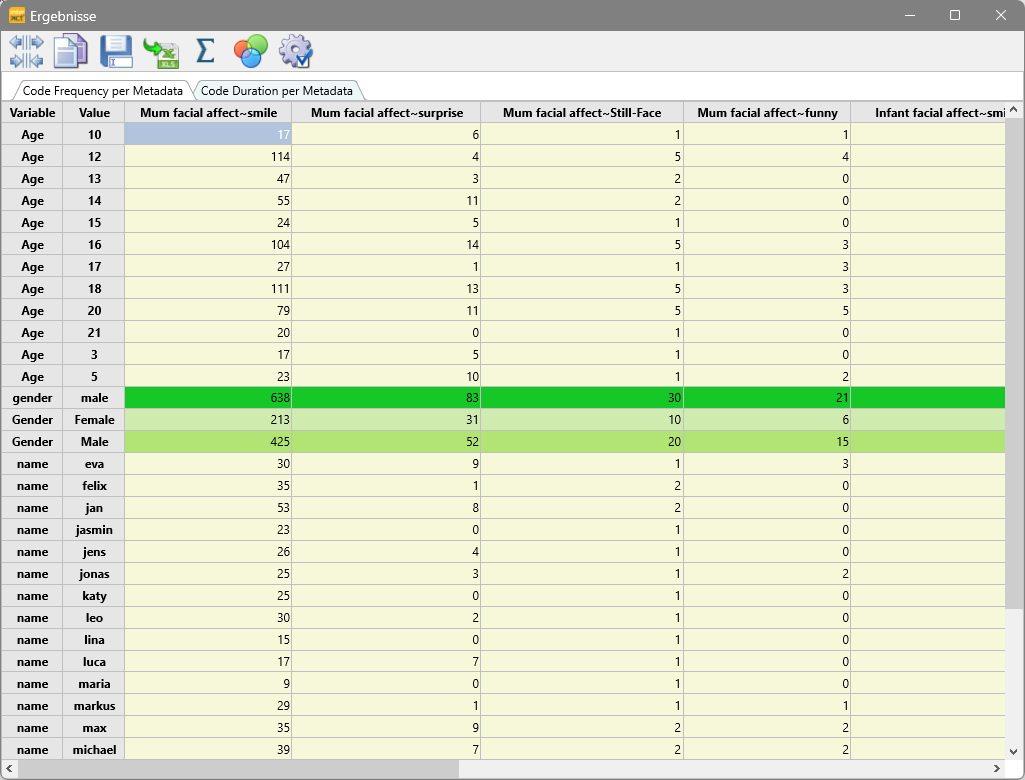
Task: Export results to XLS file
Action: (x=161, y=52)
